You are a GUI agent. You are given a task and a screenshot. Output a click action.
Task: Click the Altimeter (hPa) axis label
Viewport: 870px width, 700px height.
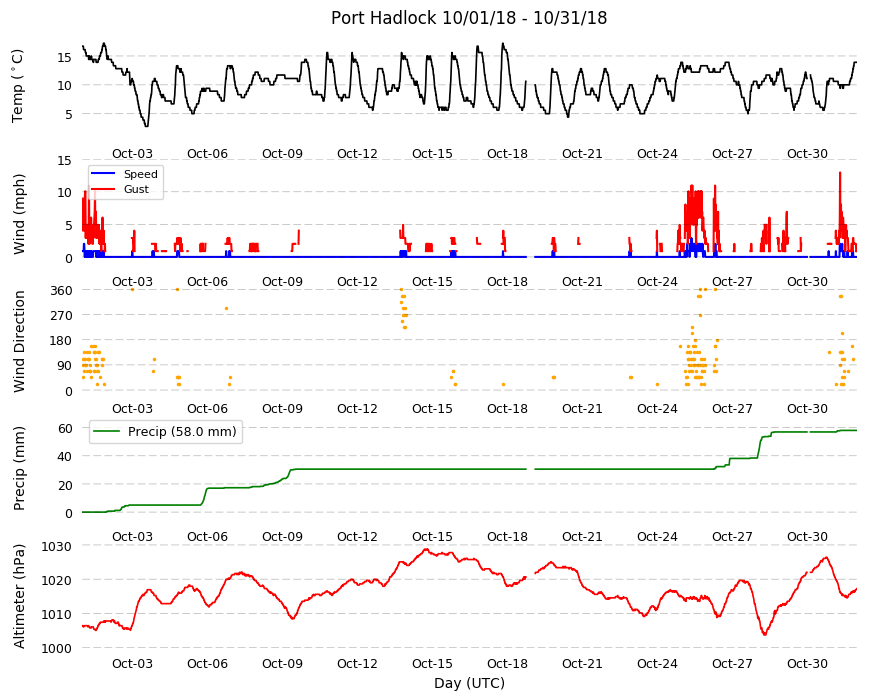coord(19,596)
